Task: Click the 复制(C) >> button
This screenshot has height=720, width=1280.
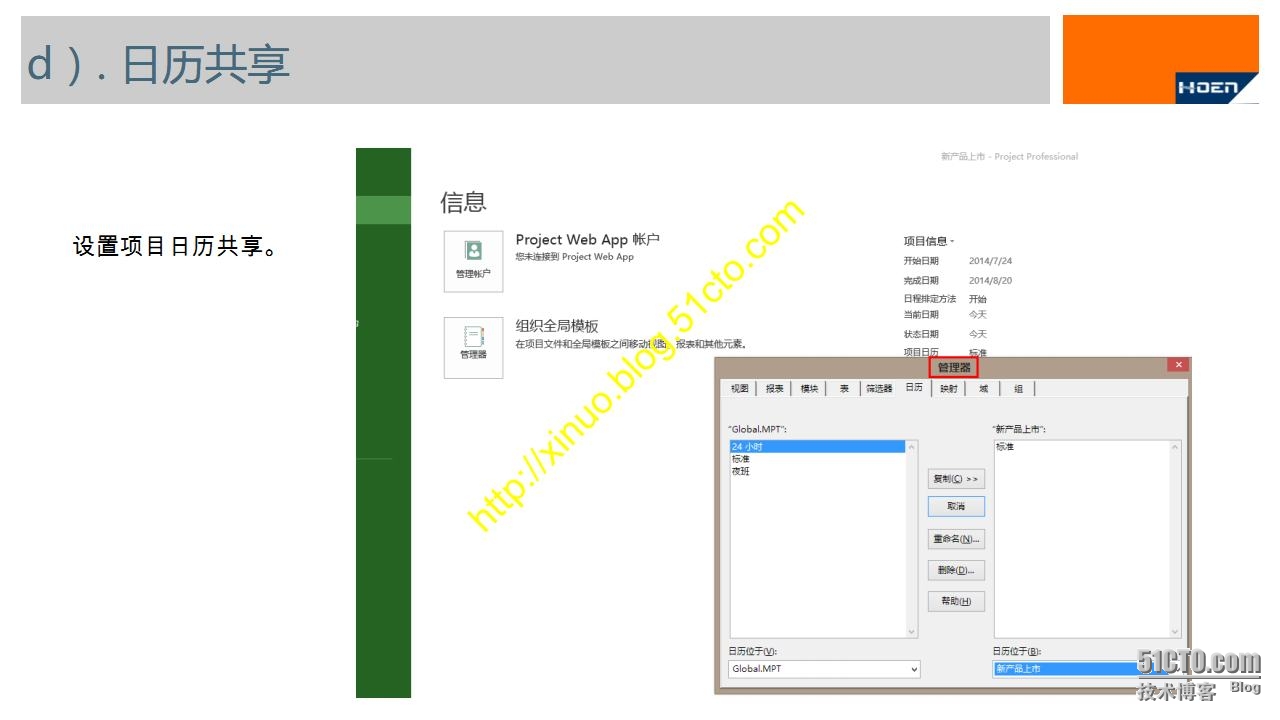Action: [956, 479]
